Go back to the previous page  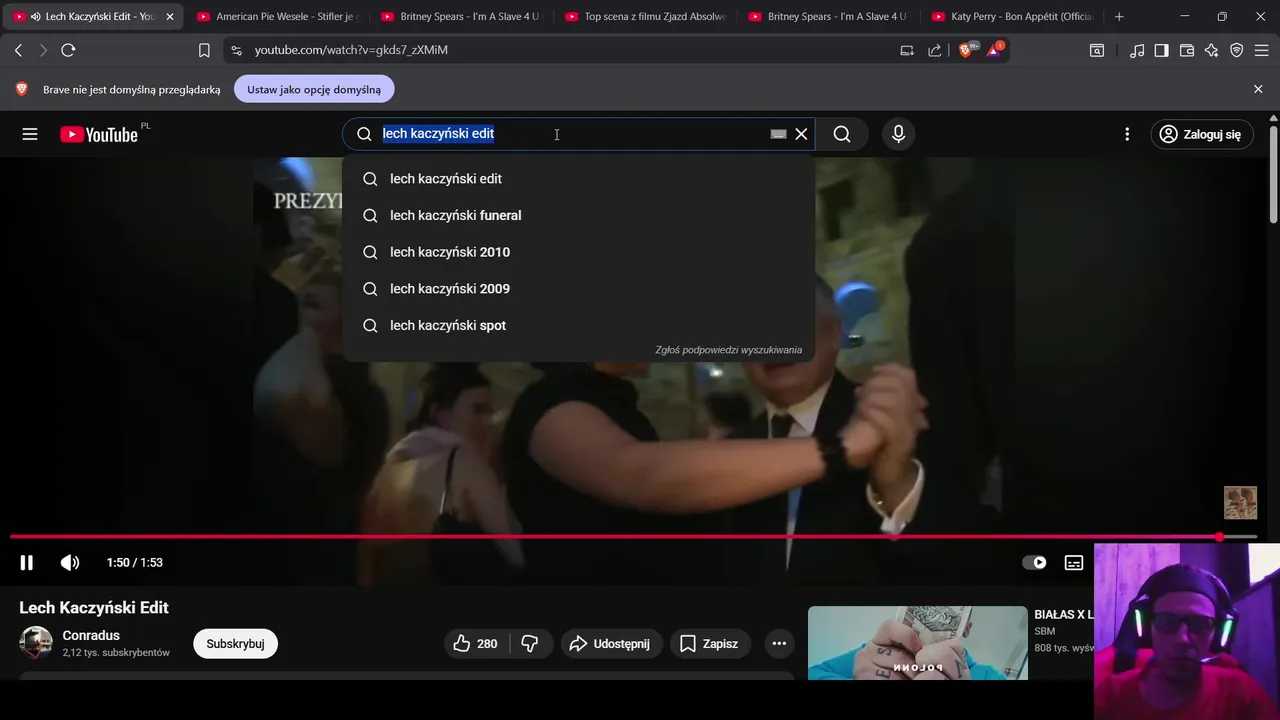pos(18,50)
